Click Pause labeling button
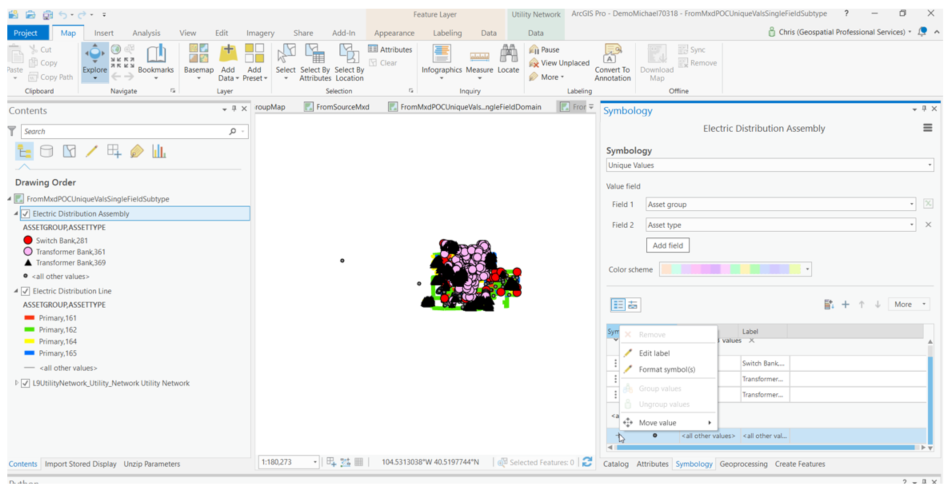Screen dimensions: 950x489 (x=544, y=50)
